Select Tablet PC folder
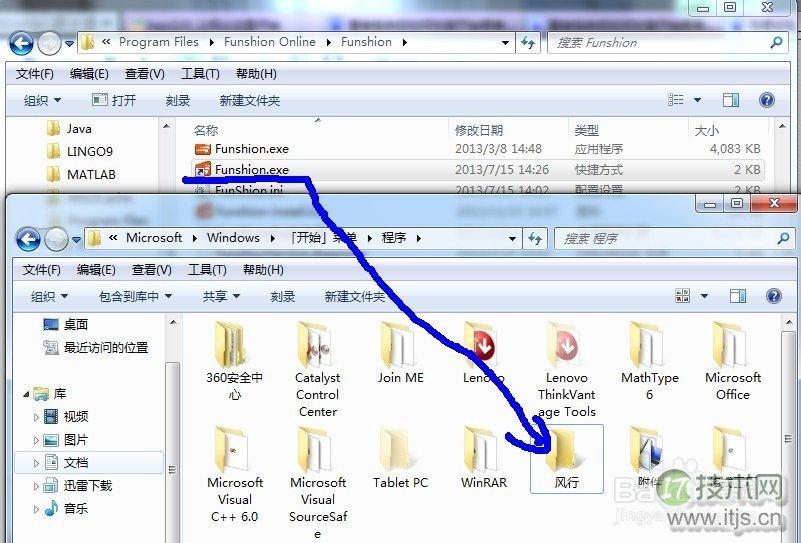Screen dimensions: 801x543 400,458
